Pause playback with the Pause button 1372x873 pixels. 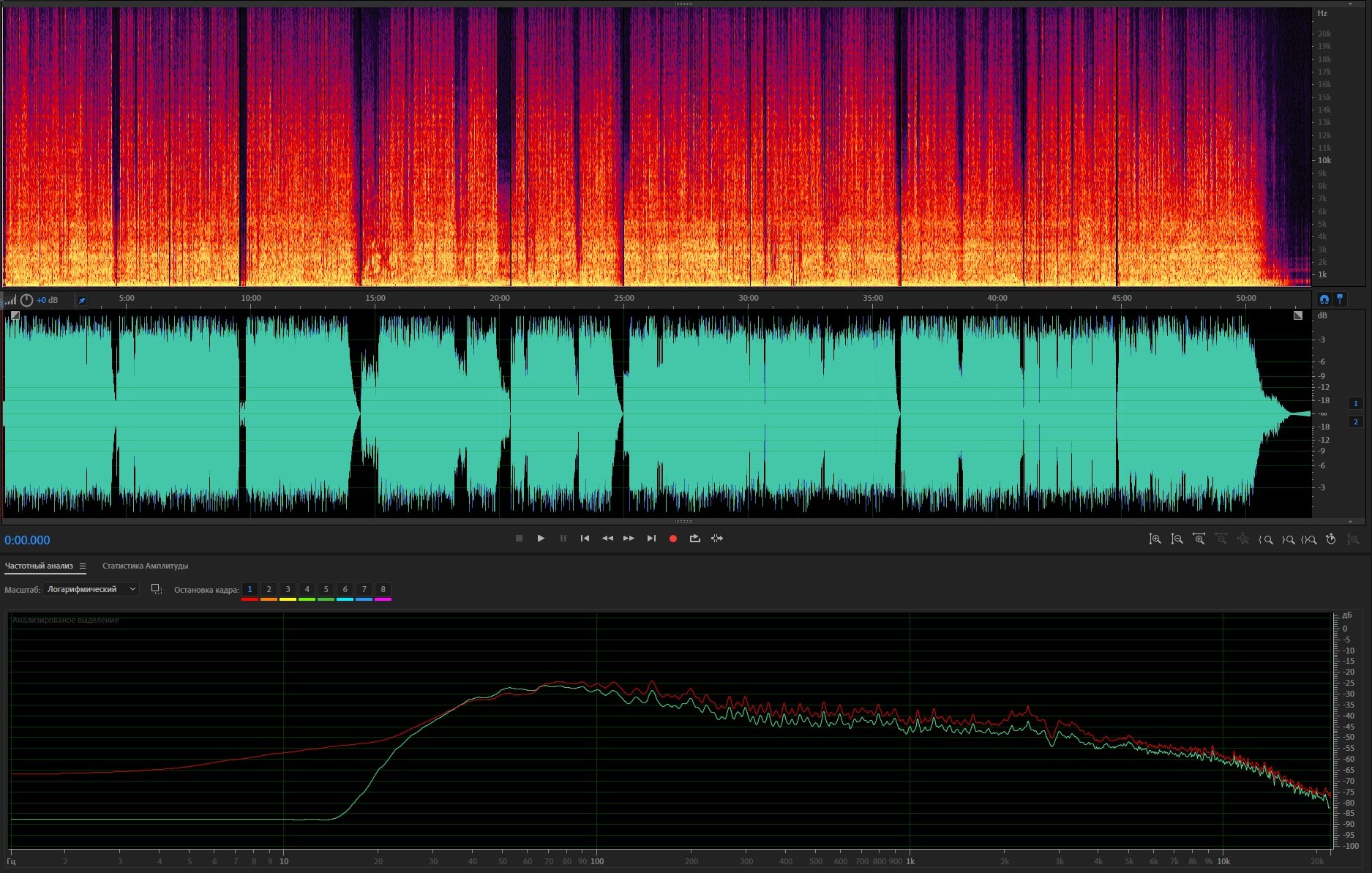click(x=563, y=539)
